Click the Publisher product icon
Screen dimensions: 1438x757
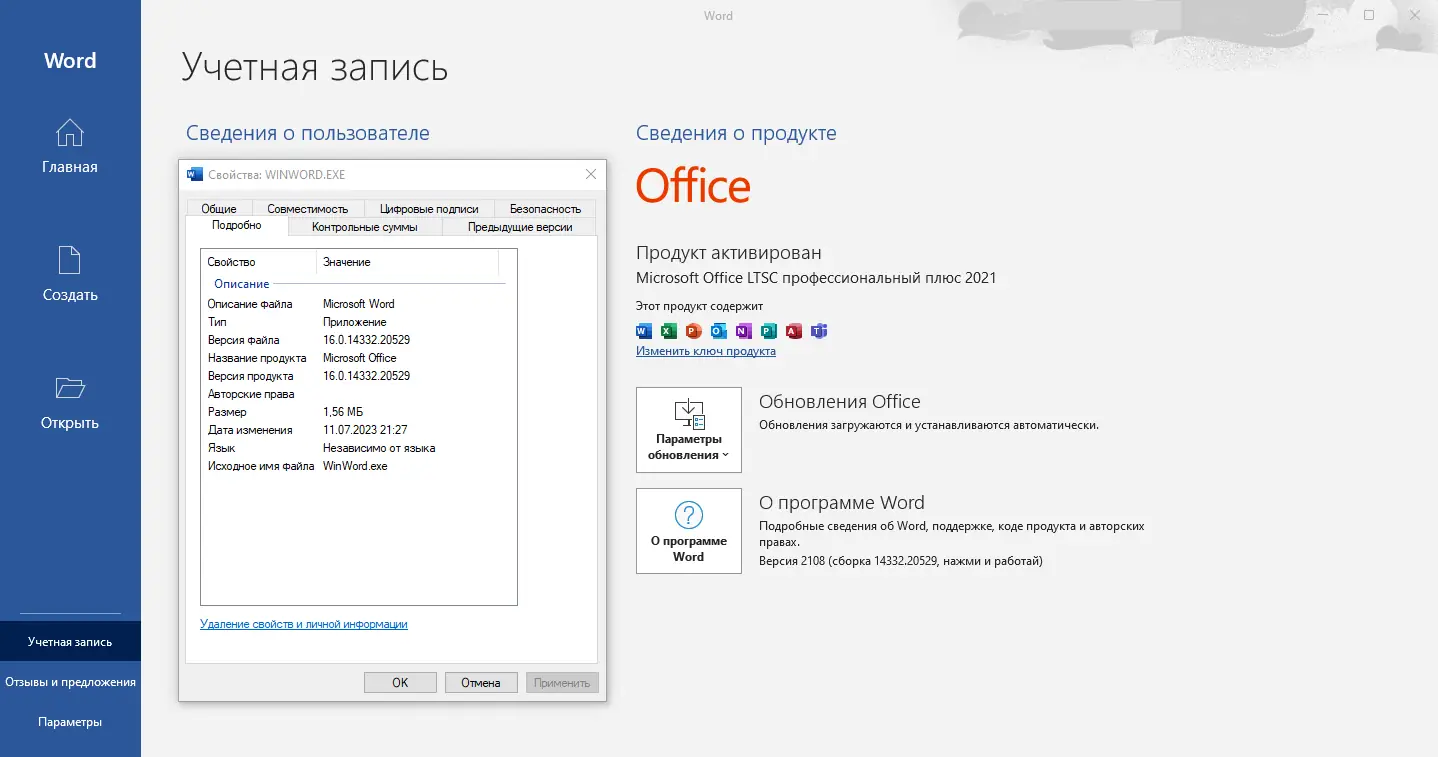[769, 331]
